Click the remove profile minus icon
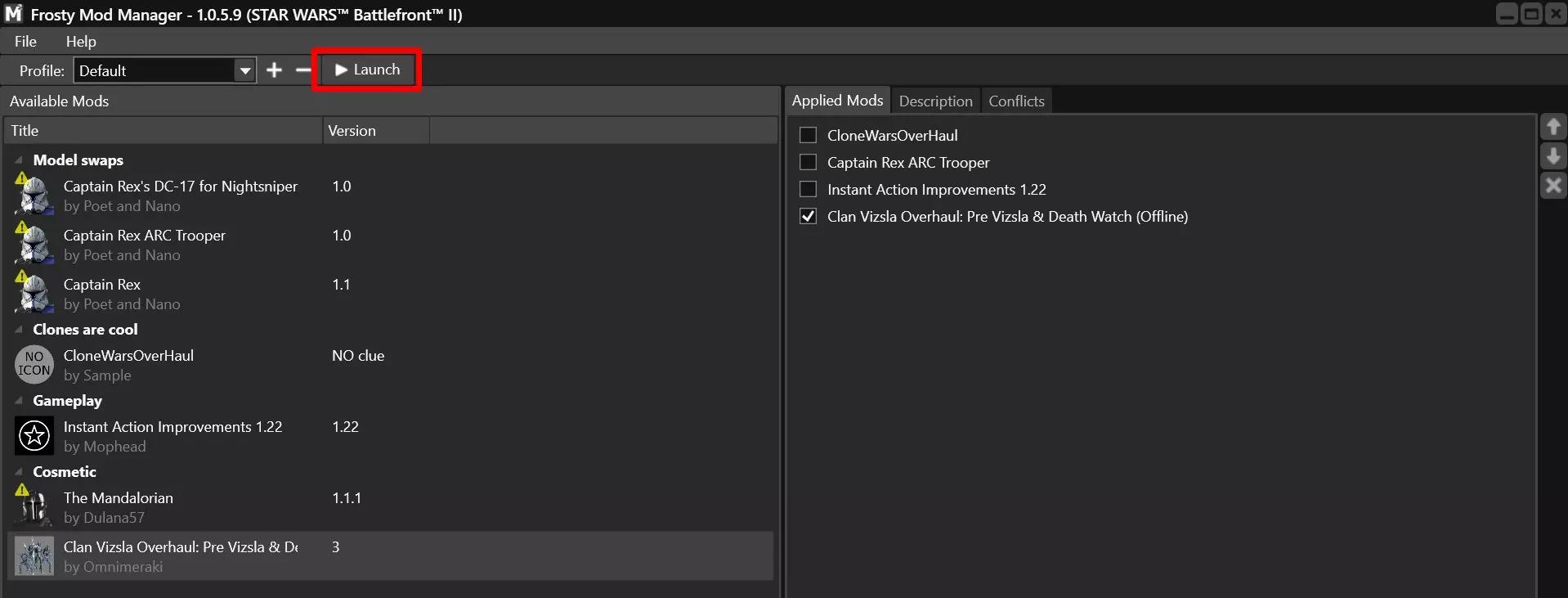This screenshot has width=1568, height=598. [x=302, y=70]
